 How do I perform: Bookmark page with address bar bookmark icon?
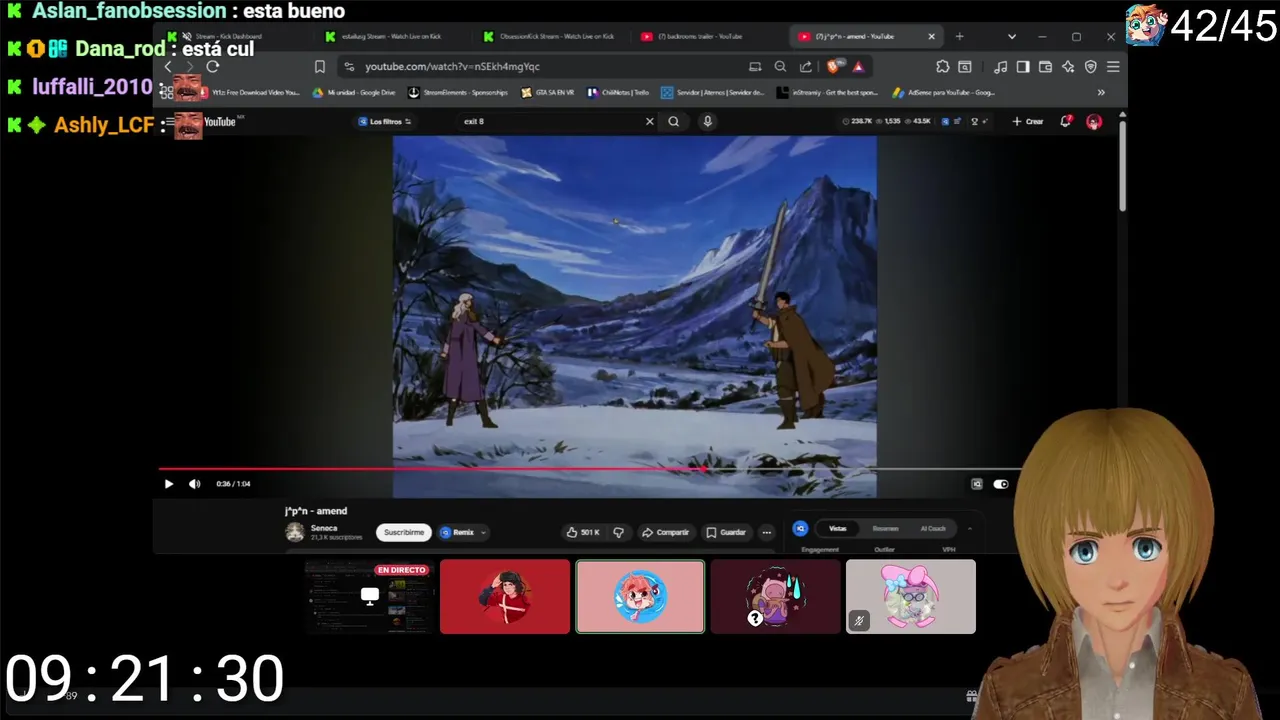(x=320, y=67)
